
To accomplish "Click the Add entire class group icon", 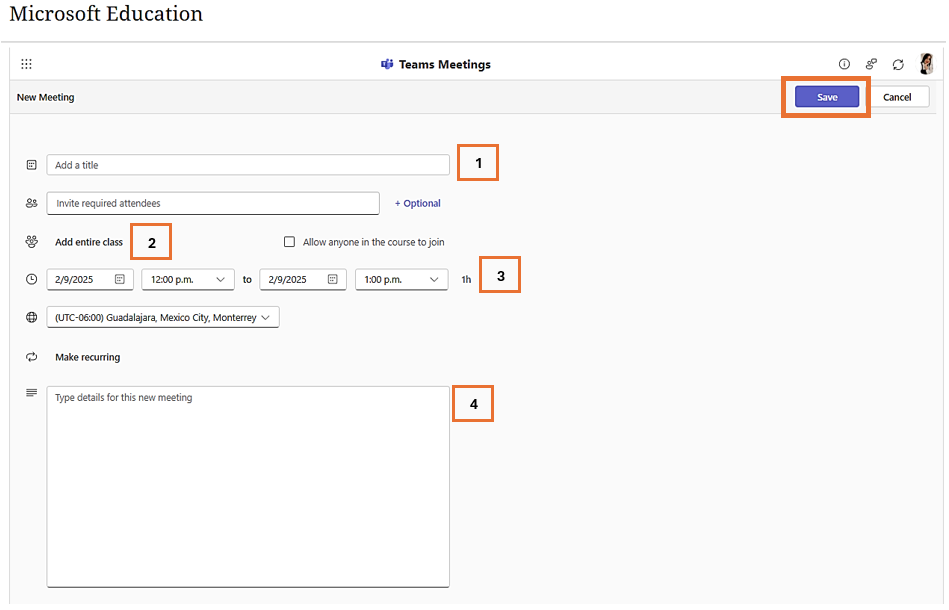I will click(31, 241).
